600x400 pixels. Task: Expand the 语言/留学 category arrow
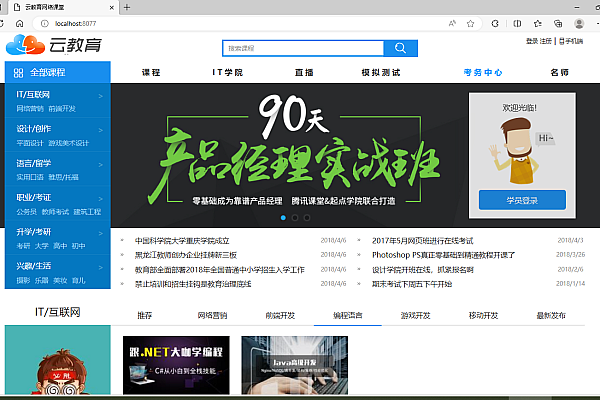[101, 165]
